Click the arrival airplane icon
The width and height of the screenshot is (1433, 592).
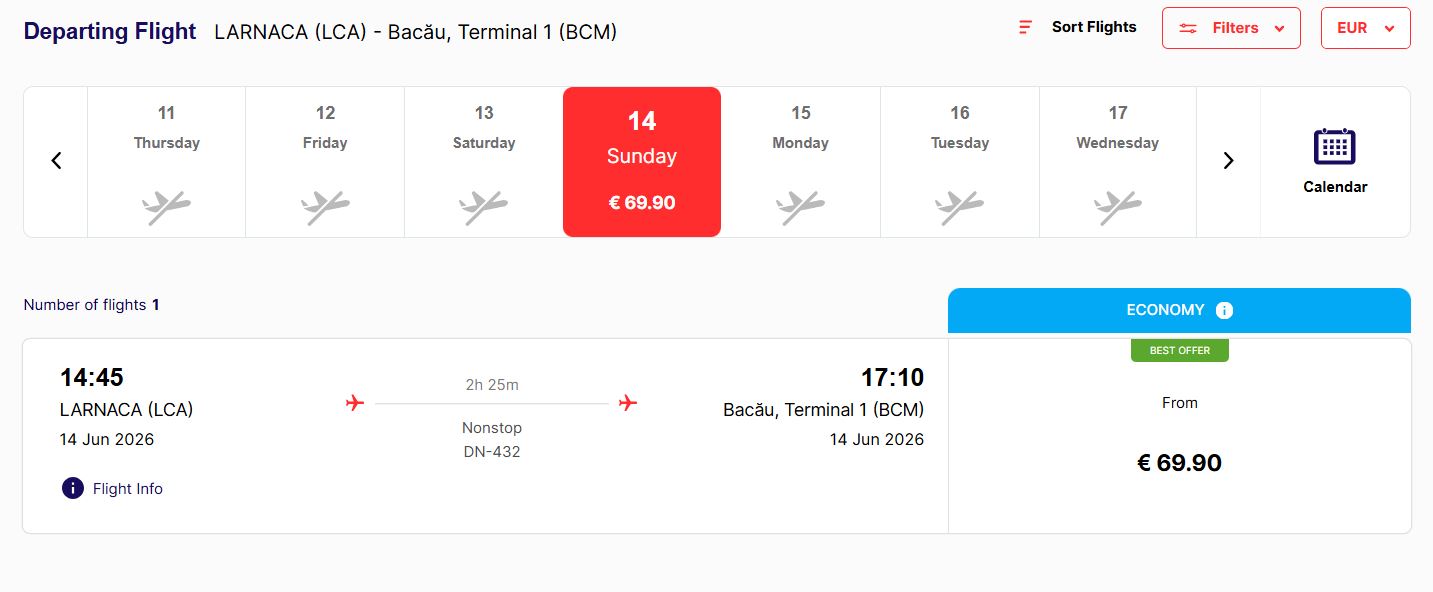628,403
